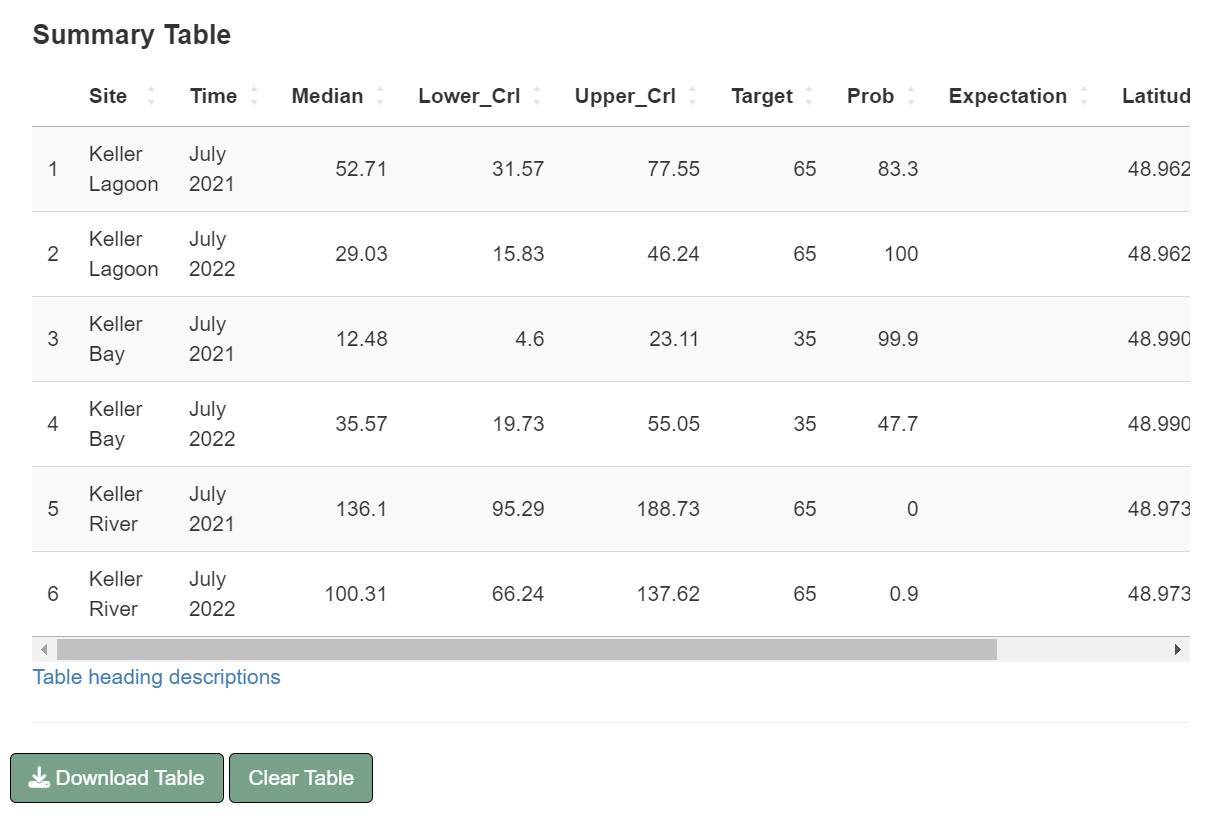Click the Upper_CrI sort arrows icon

693,96
